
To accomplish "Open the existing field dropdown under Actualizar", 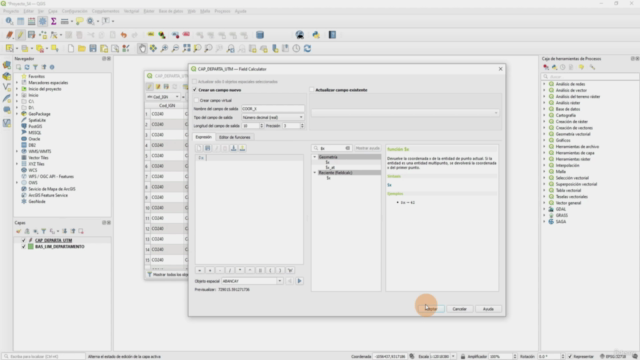I will 405,113.
